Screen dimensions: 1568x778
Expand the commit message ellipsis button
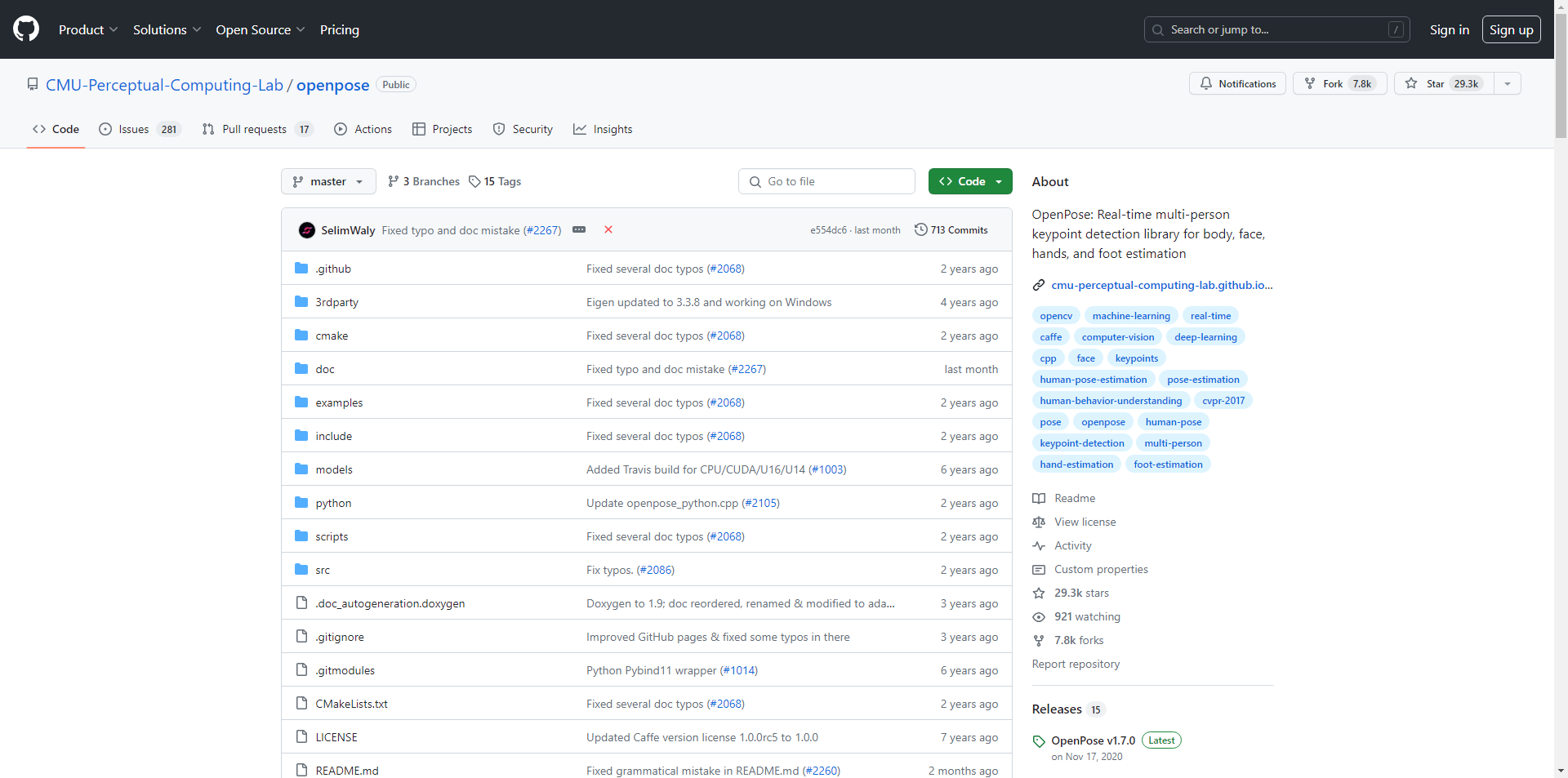tap(579, 229)
